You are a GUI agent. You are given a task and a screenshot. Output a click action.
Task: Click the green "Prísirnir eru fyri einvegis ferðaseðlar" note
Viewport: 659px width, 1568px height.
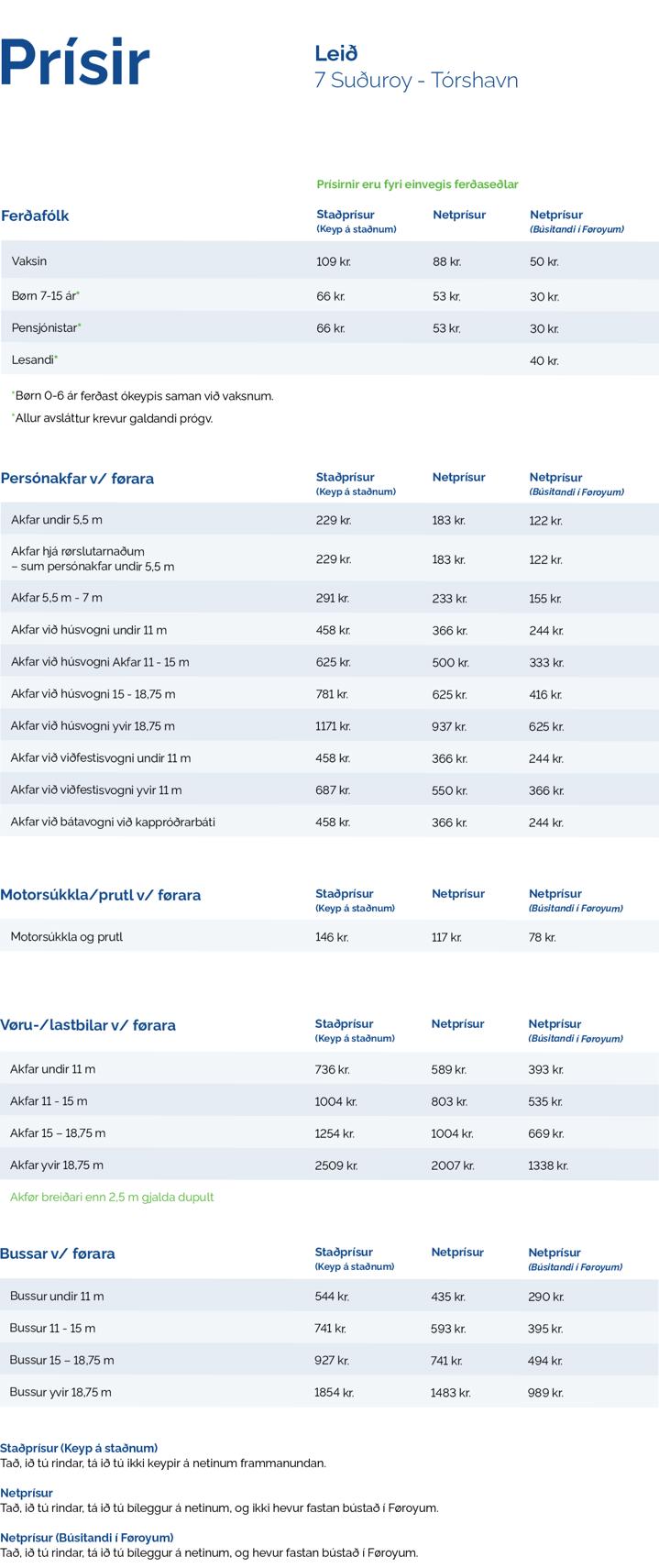pos(417,184)
